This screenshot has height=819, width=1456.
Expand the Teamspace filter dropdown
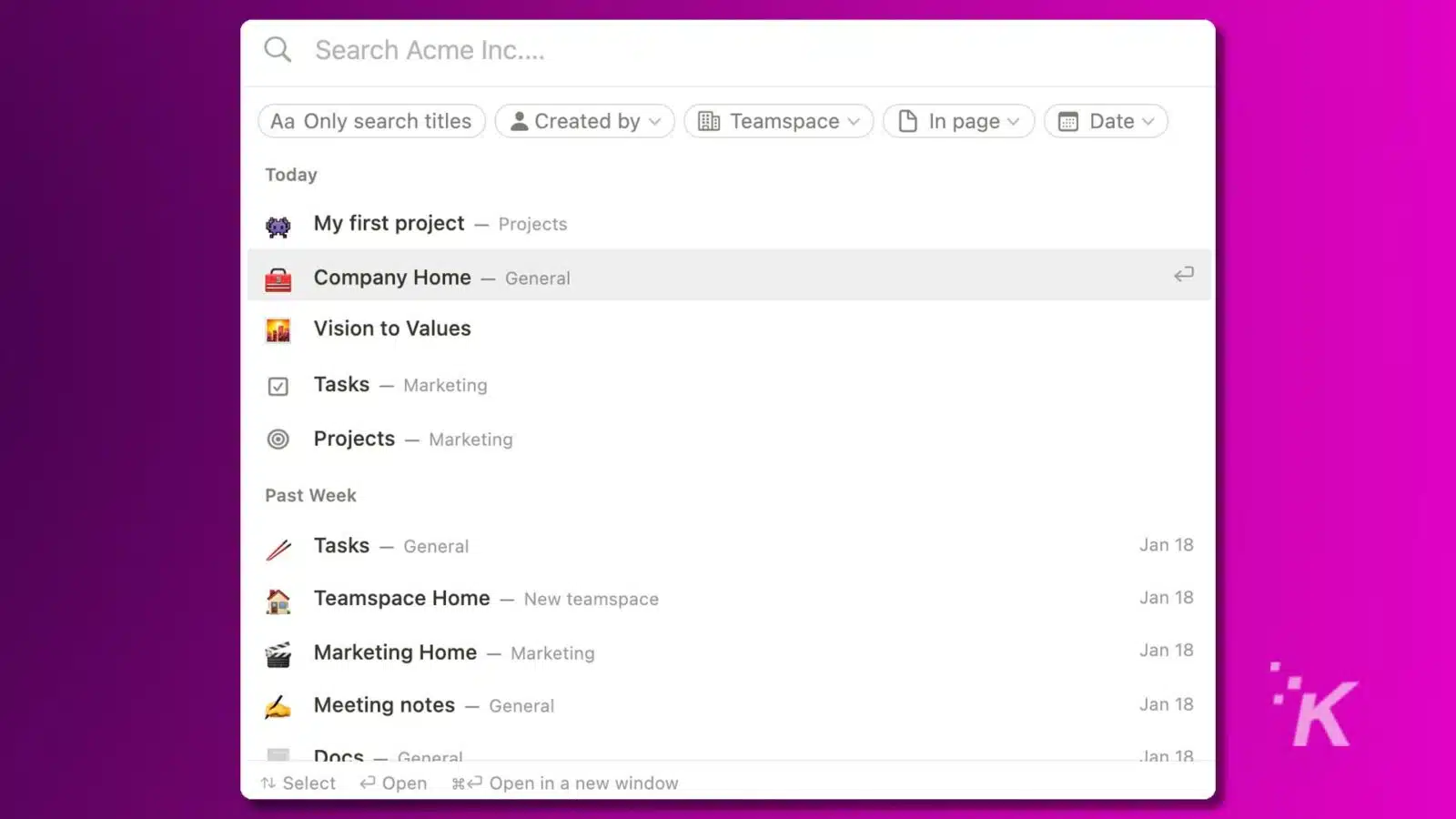point(778,121)
